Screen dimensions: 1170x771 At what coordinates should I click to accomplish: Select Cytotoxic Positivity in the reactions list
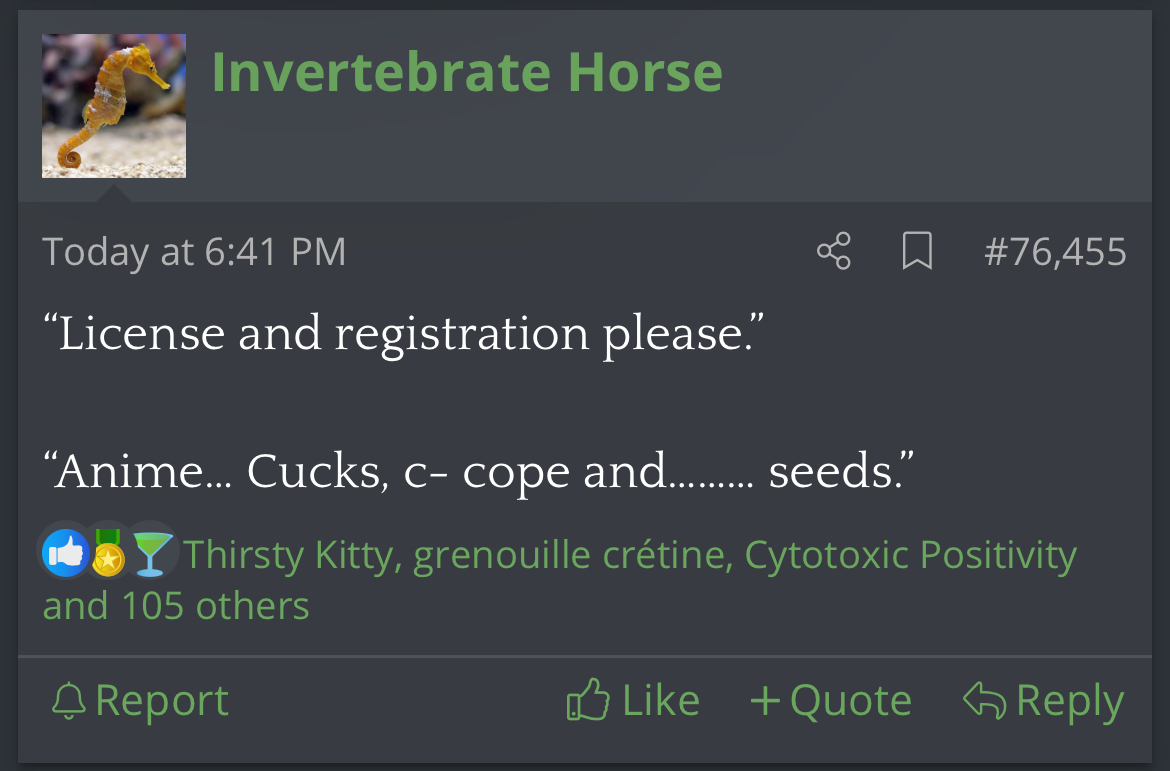tap(910, 555)
